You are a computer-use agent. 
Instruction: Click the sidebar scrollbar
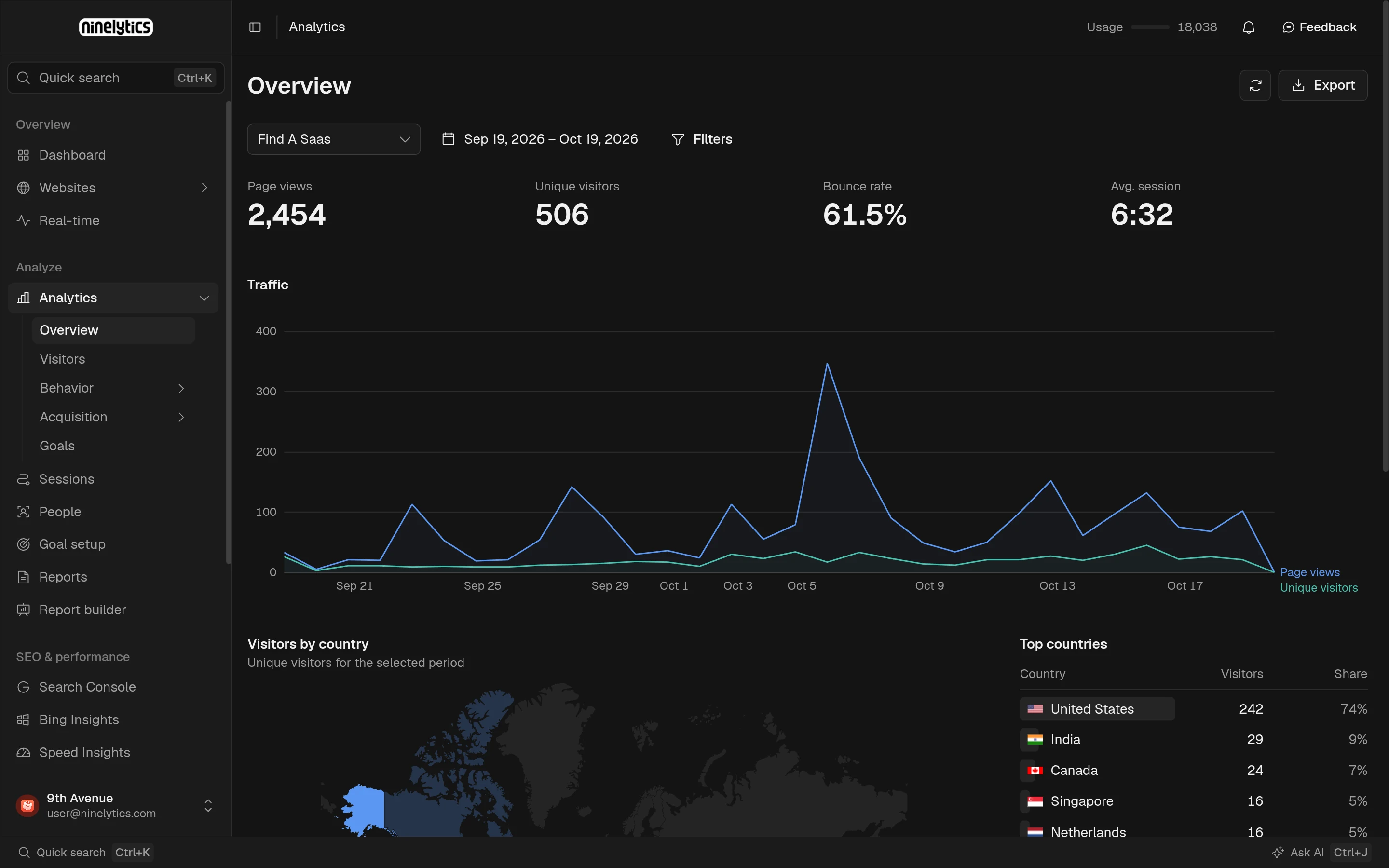pos(229,333)
